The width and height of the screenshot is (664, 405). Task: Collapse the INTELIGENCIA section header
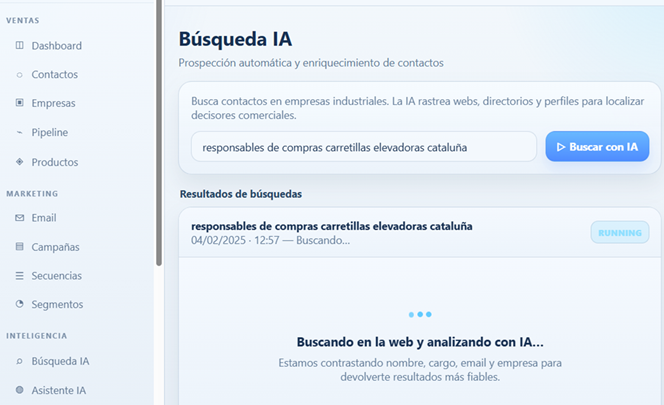pos(36,336)
